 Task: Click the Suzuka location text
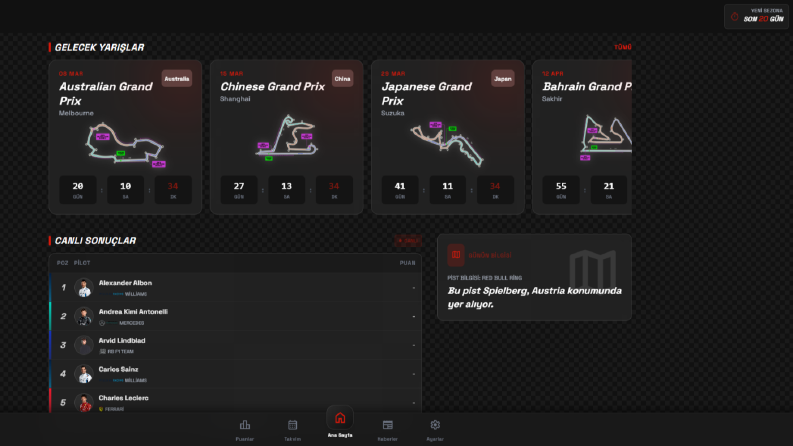392,113
